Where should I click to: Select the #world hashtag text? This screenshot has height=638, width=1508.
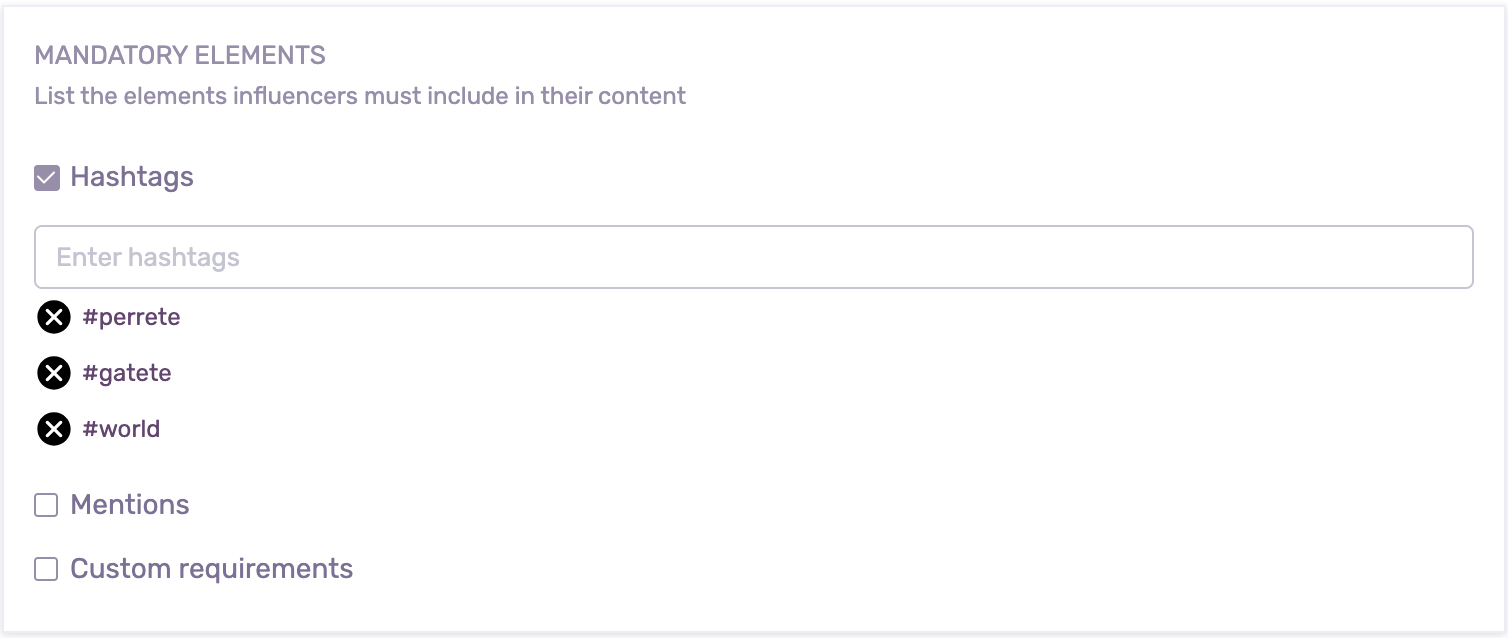click(121, 430)
